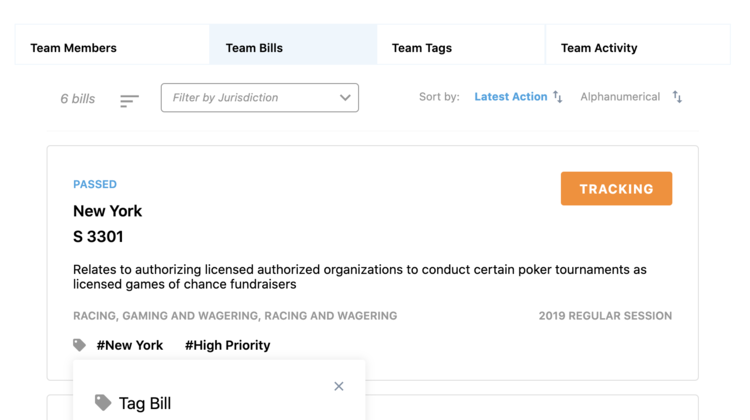This screenshot has width=750, height=420.
Task: Go to the Team Tags tab
Action: [422, 48]
